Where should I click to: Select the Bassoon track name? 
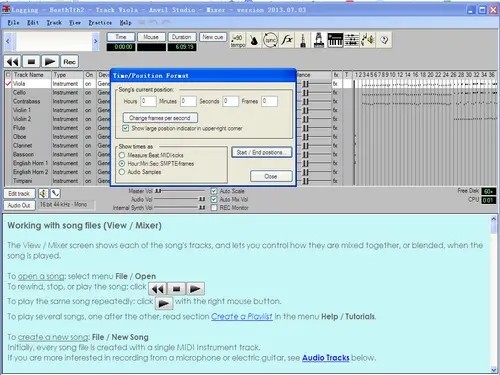[23, 155]
